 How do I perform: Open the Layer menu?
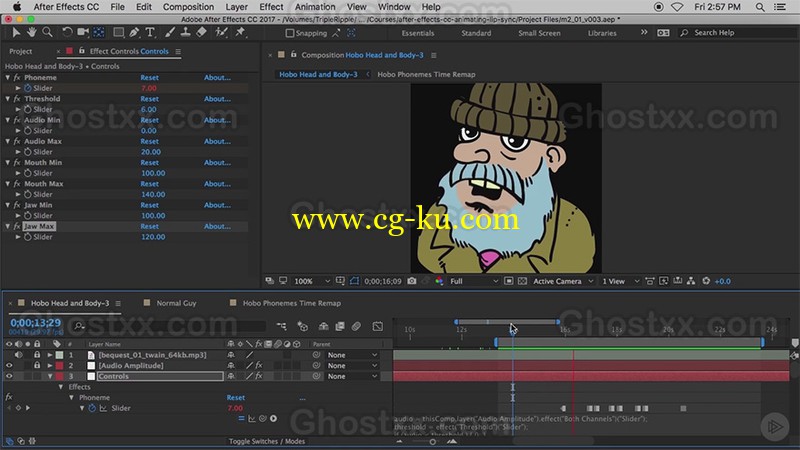[237, 7]
